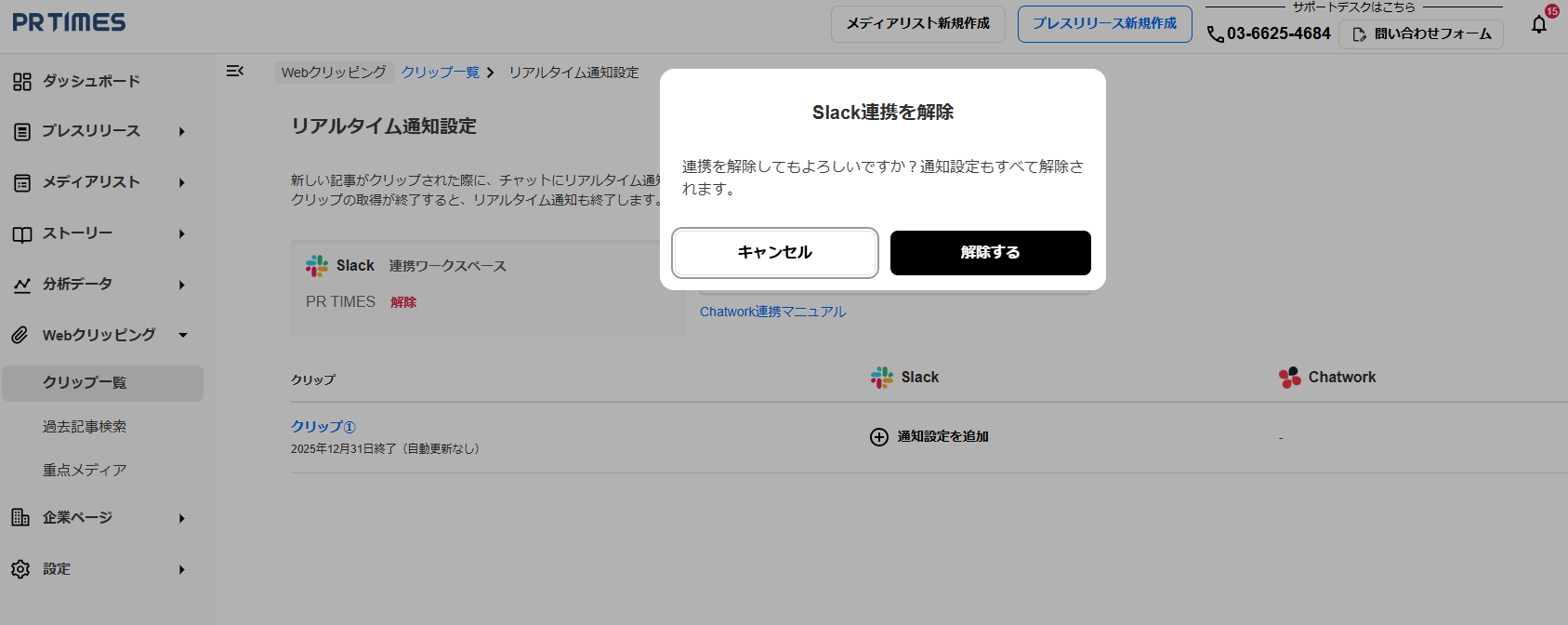Image resolution: width=1568 pixels, height=625 pixels.
Task: Open the 問い合わせフォーム button
Action: [1421, 34]
